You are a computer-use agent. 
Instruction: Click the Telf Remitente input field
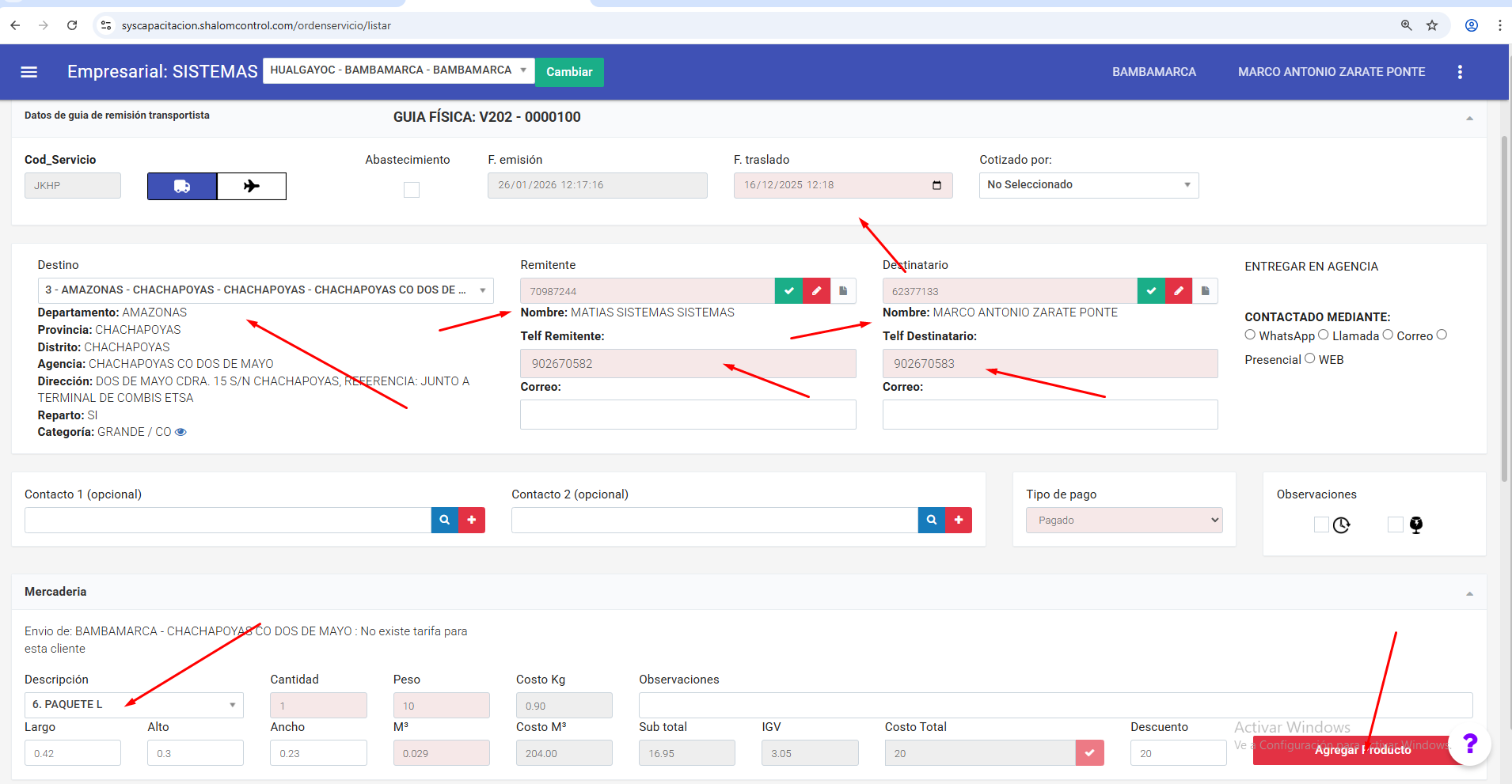coord(687,364)
